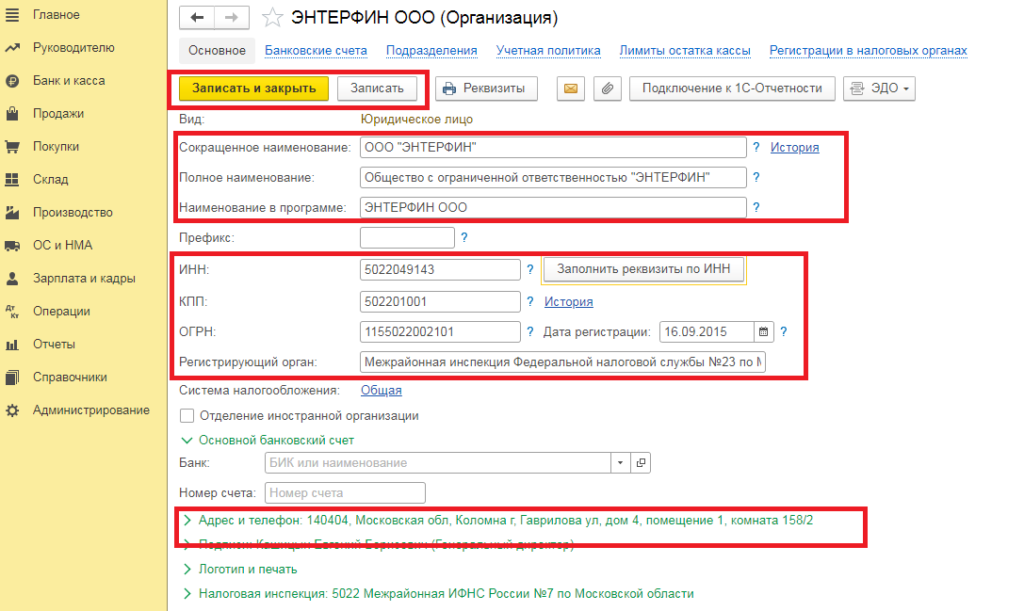Open the Производство factory icon
This screenshot has height=611, width=1024.
tap(12, 212)
